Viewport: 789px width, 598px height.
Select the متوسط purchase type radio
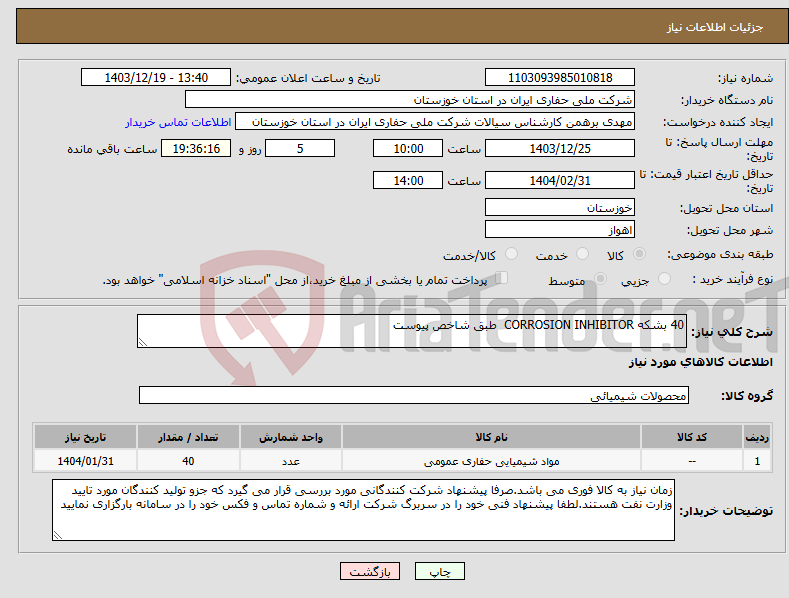pyautogui.click(x=600, y=278)
